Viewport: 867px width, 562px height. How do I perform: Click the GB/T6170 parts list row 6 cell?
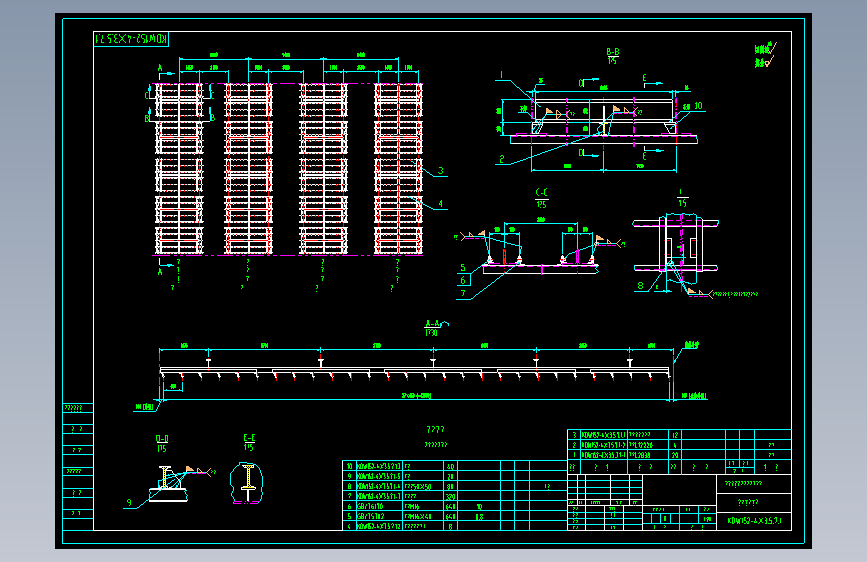tap(378, 506)
